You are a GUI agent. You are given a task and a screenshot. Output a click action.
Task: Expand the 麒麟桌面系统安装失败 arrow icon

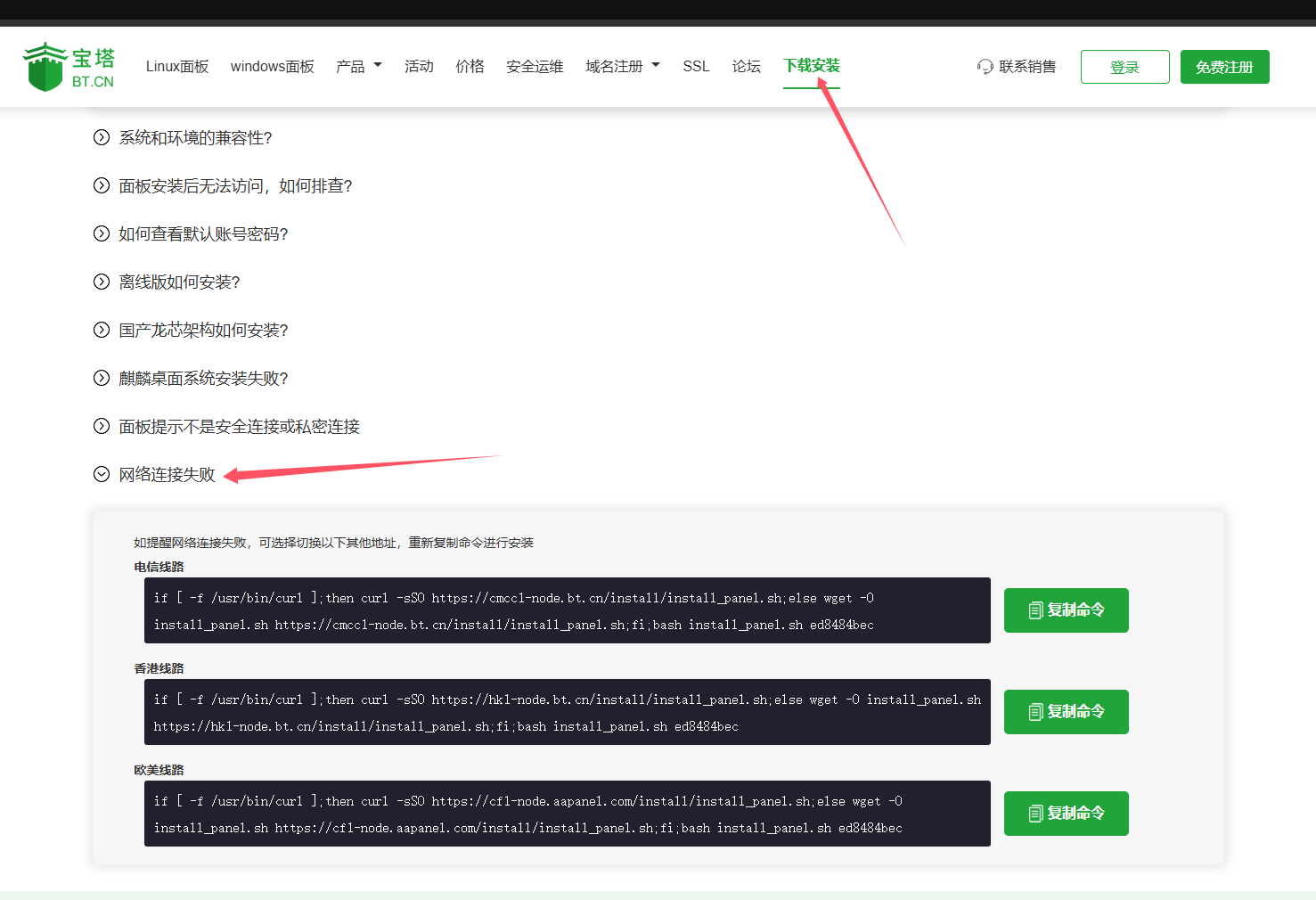pos(102,378)
